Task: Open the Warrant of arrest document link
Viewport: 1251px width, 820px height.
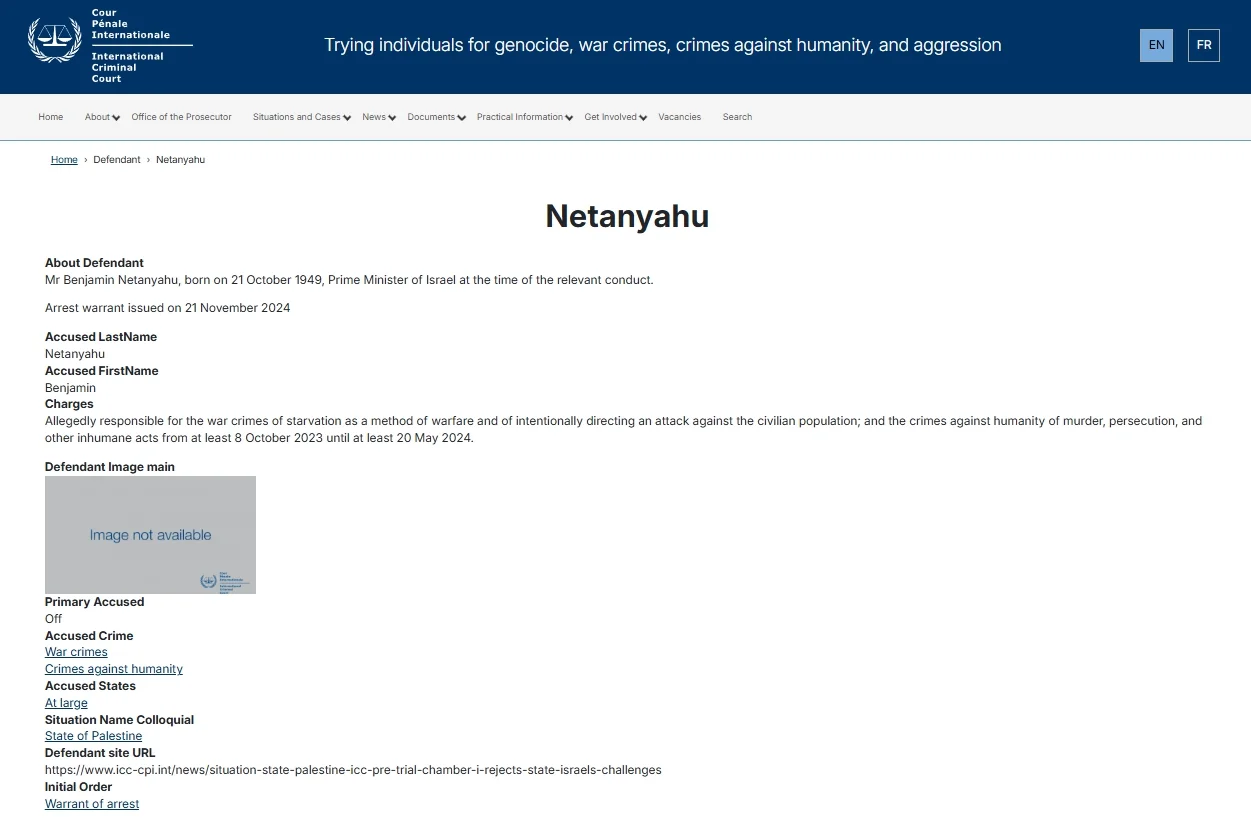Action: click(91, 803)
